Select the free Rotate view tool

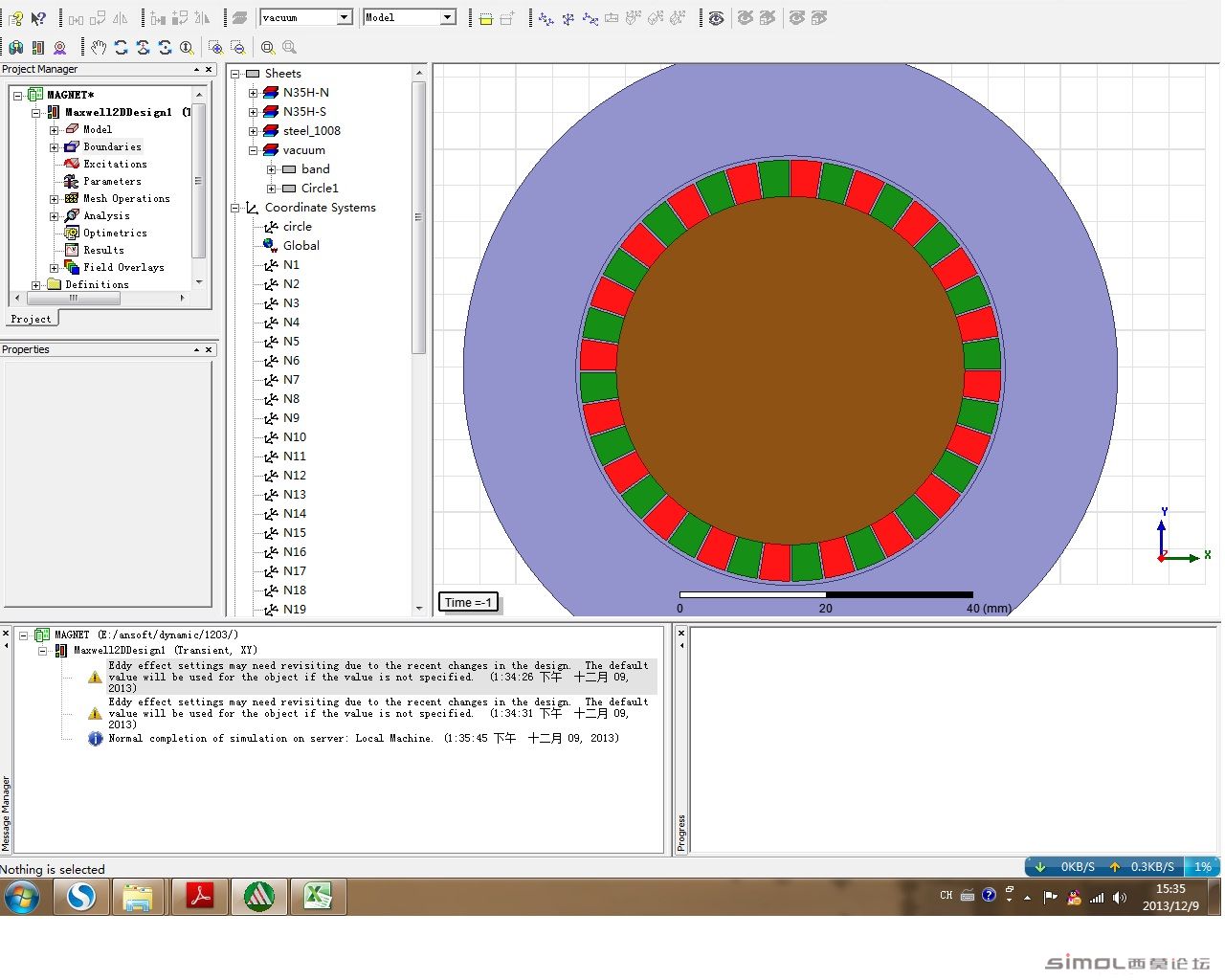pyautogui.click(x=121, y=47)
